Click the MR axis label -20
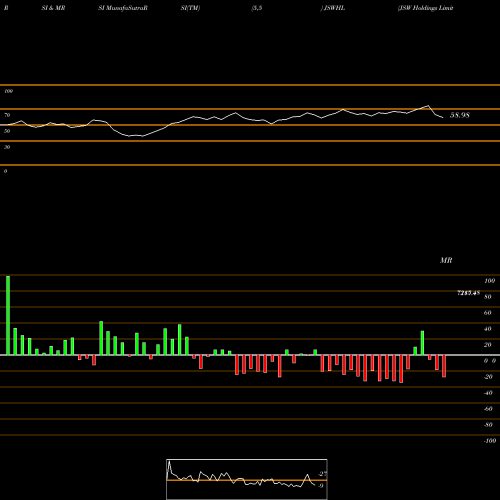 pos(488,377)
